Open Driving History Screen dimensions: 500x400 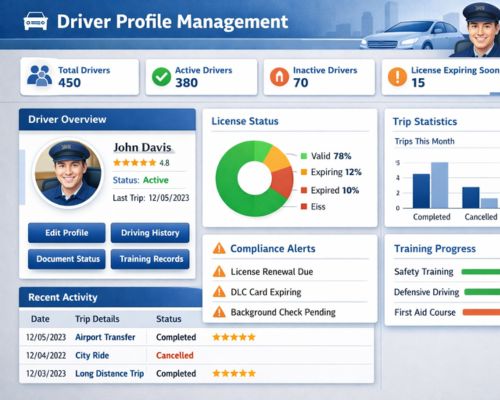point(150,233)
